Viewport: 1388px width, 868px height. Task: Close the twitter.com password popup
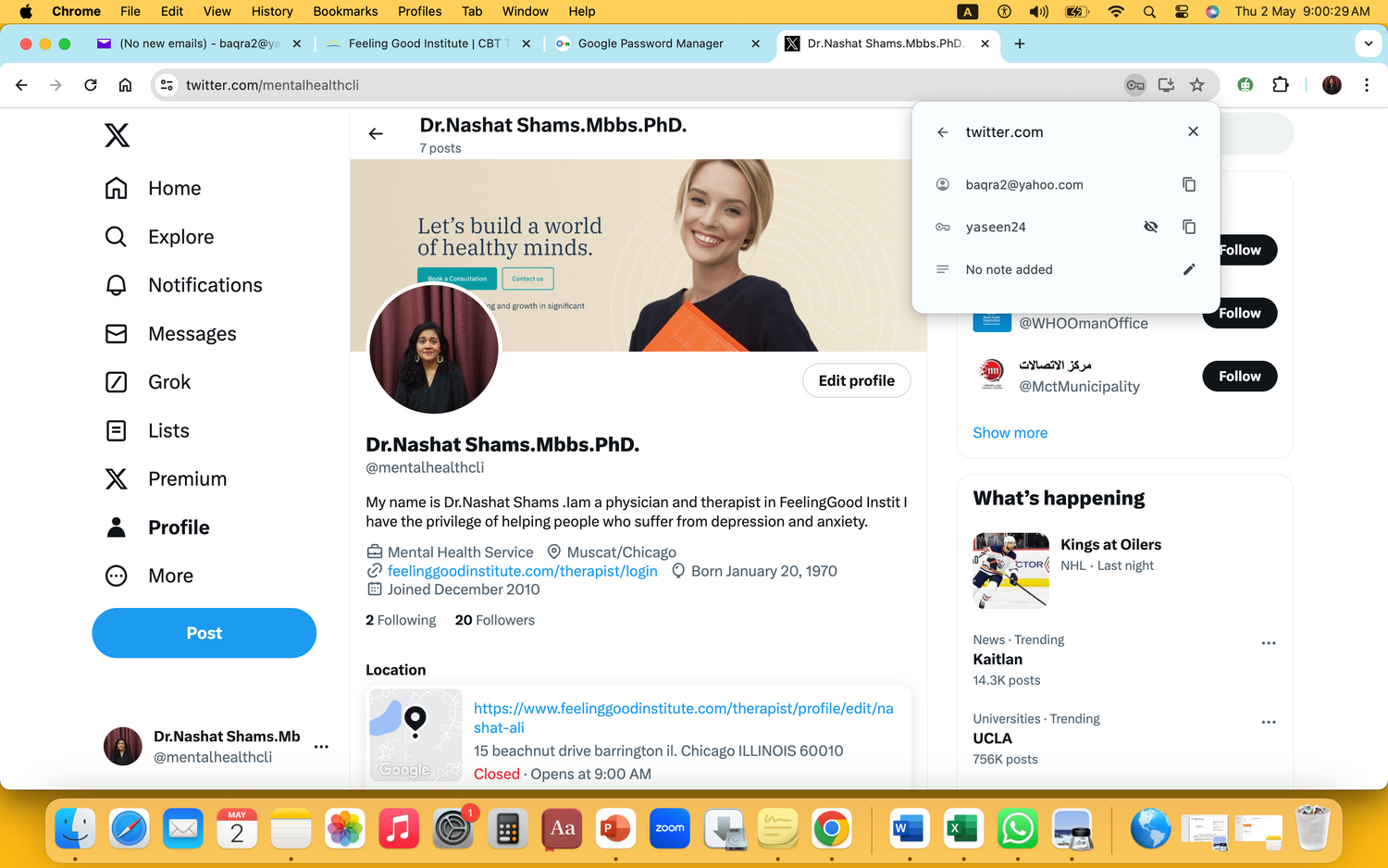1193,131
